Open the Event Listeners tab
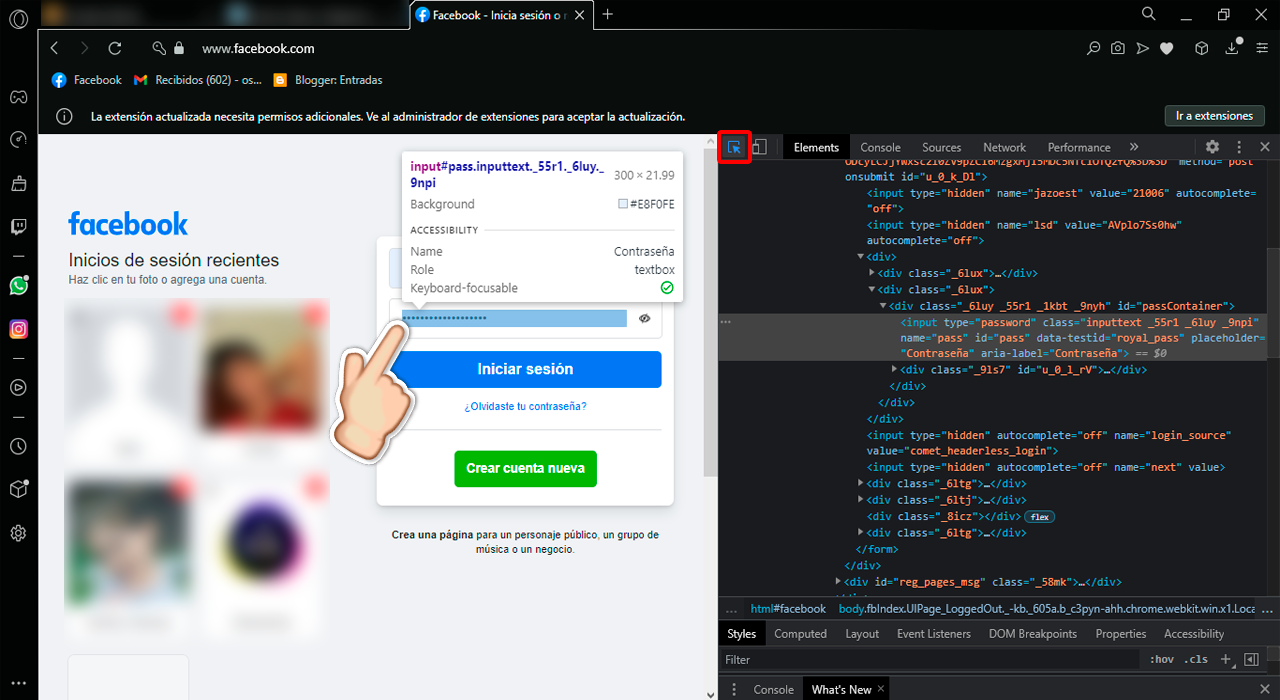 tap(933, 634)
